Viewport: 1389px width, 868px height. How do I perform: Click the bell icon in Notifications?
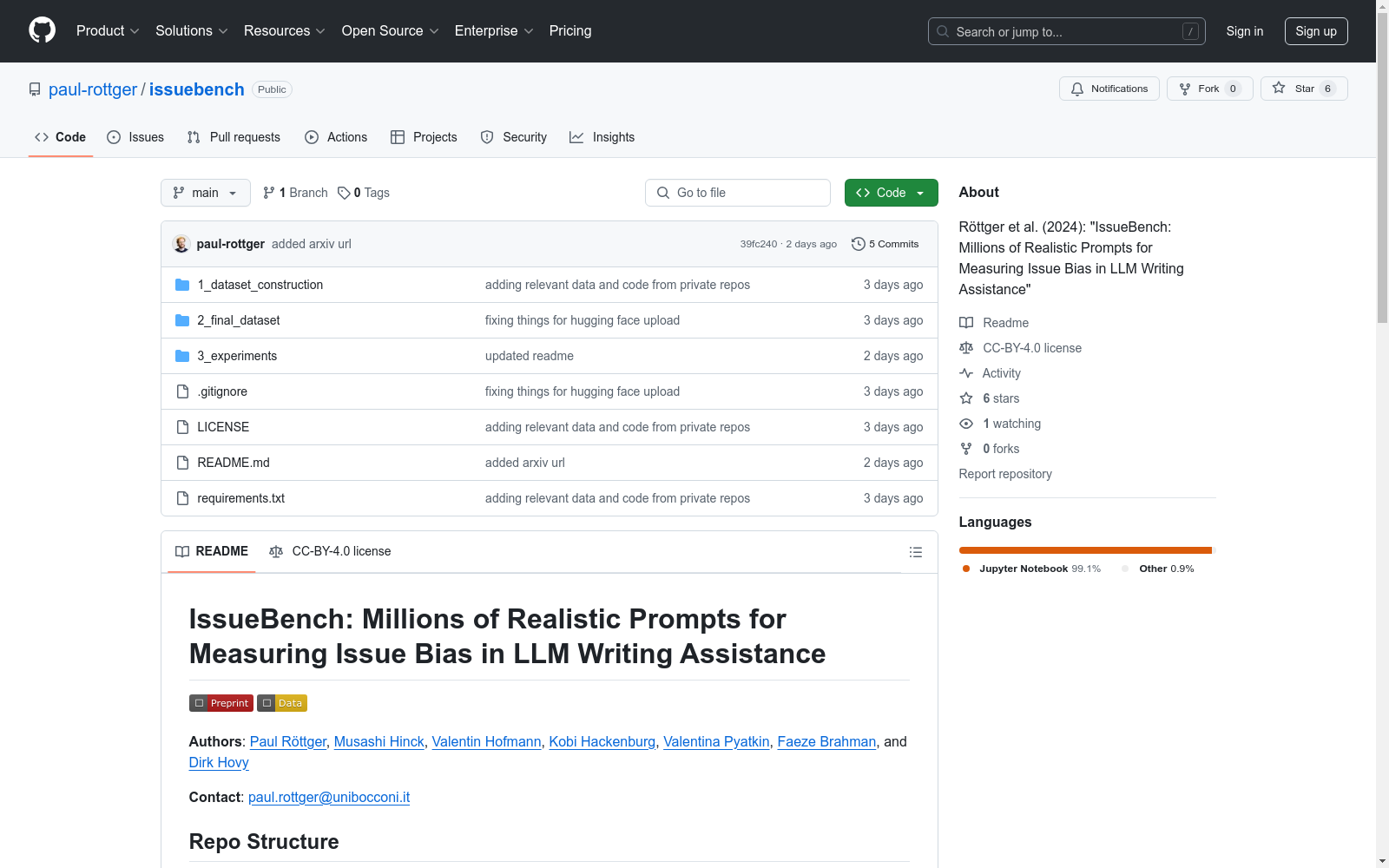point(1077,89)
